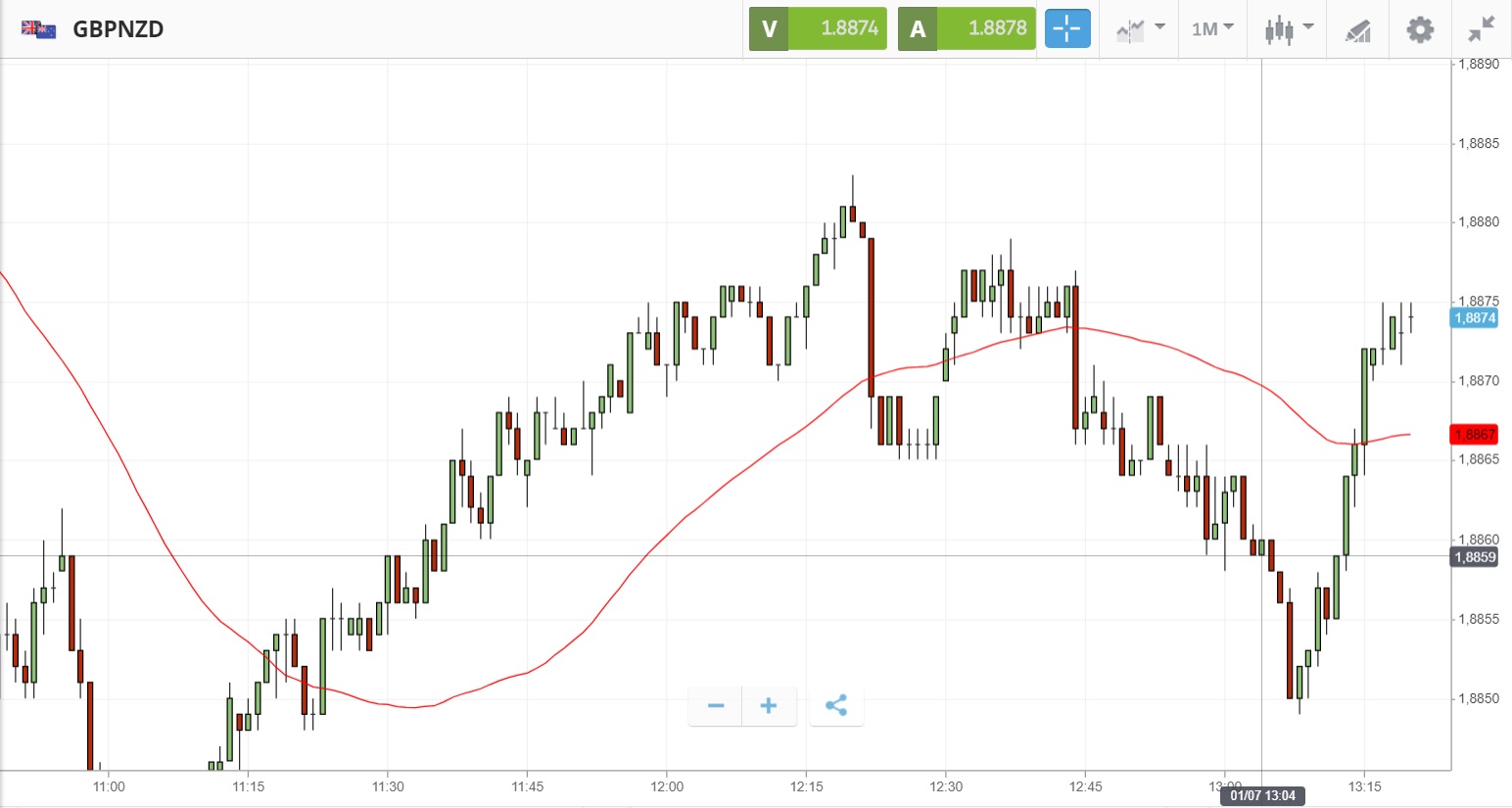This screenshot has width=1512, height=808.
Task: Click the 01/07 13:04 time marker
Action: (1262, 795)
